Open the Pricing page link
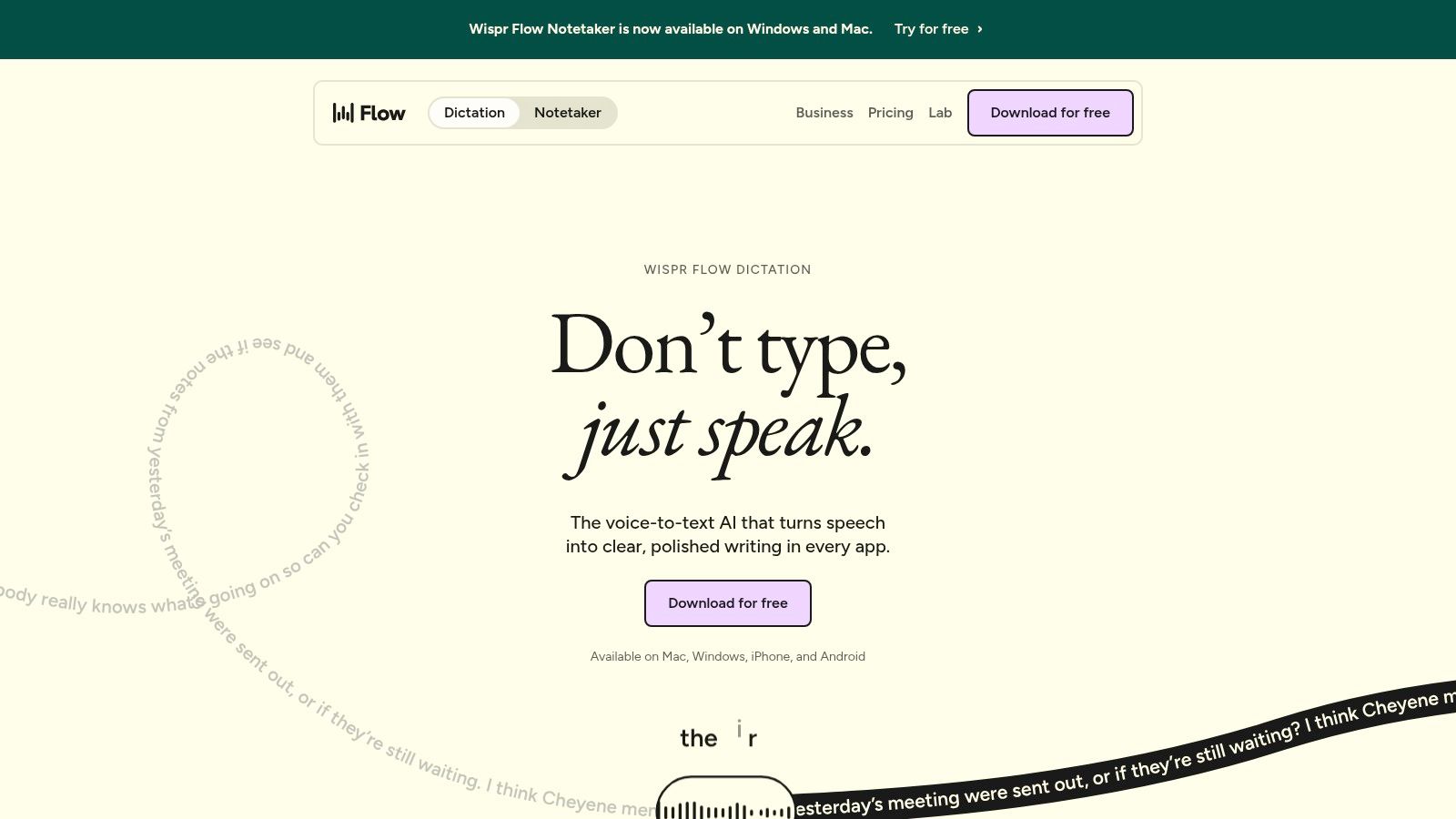 pos(890,113)
